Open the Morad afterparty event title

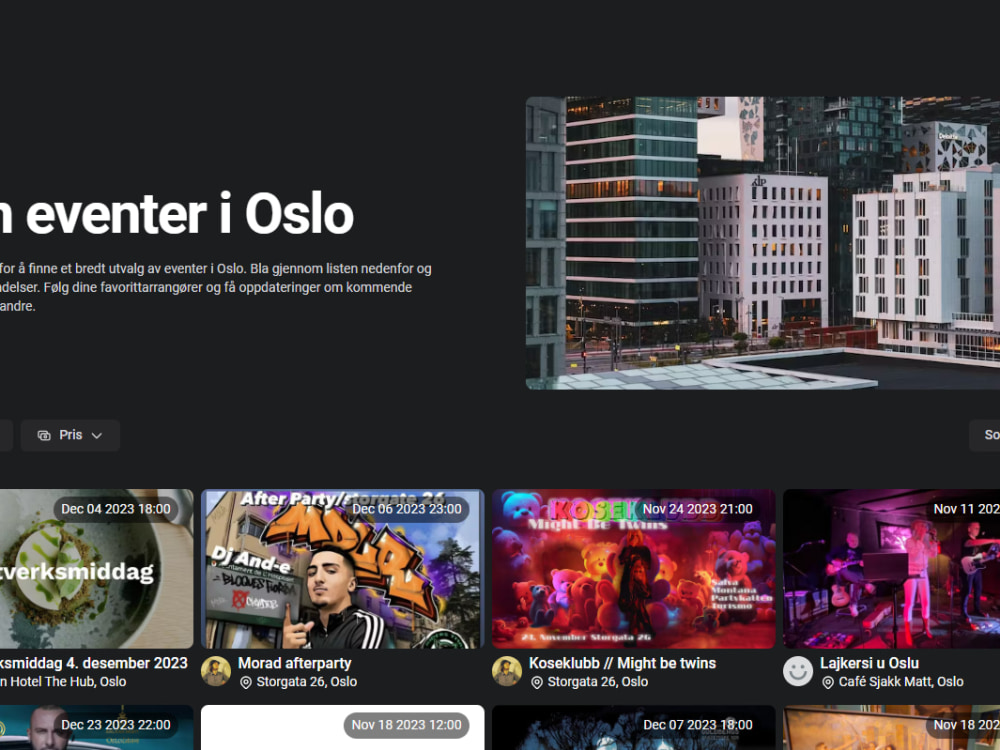[295, 663]
